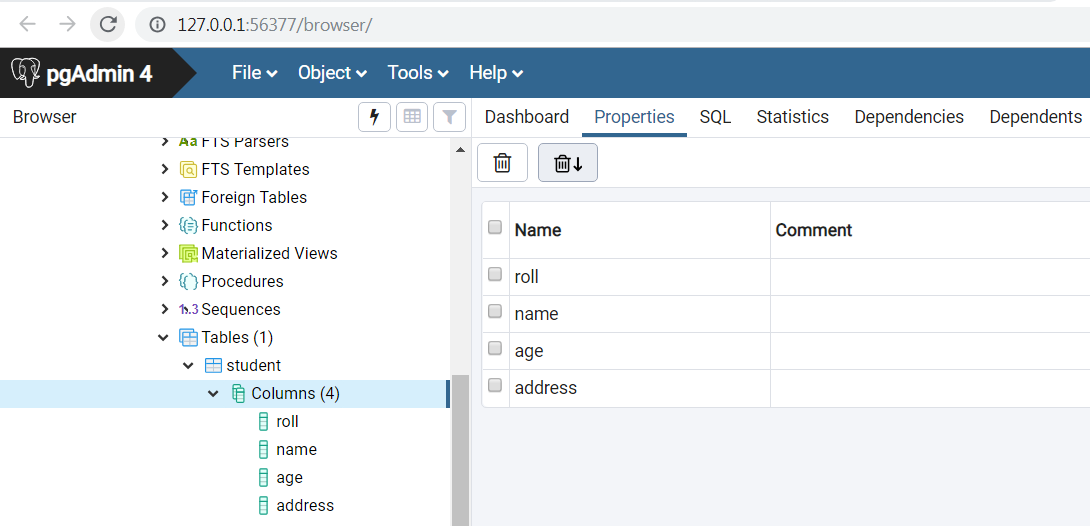This screenshot has height=526, width=1090.
Task: Check the box for roll row
Action: point(495,274)
